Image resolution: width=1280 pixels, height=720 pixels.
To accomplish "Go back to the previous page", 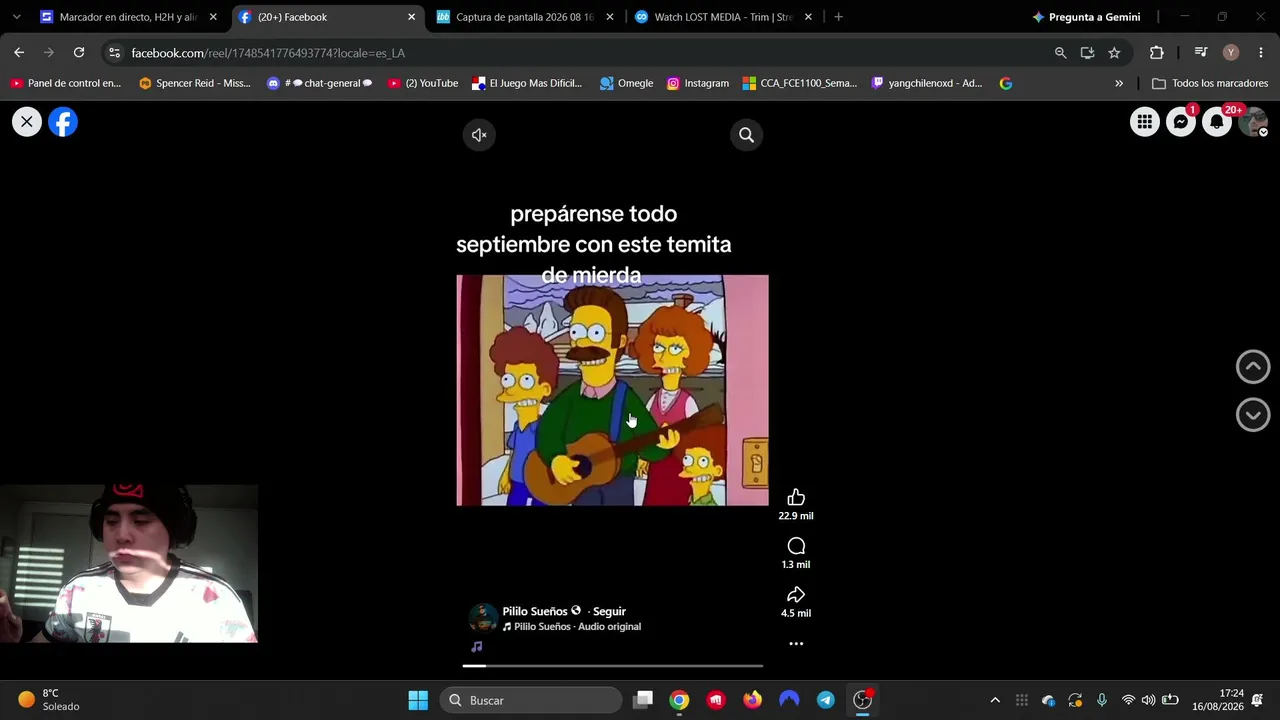I will [19, 53].
